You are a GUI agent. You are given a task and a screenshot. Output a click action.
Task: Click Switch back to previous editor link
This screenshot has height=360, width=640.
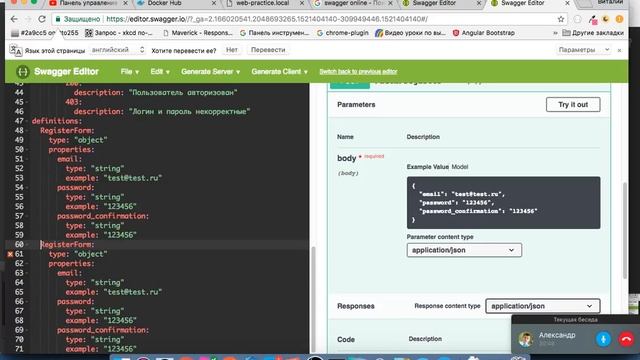click(x=358, y=72)
